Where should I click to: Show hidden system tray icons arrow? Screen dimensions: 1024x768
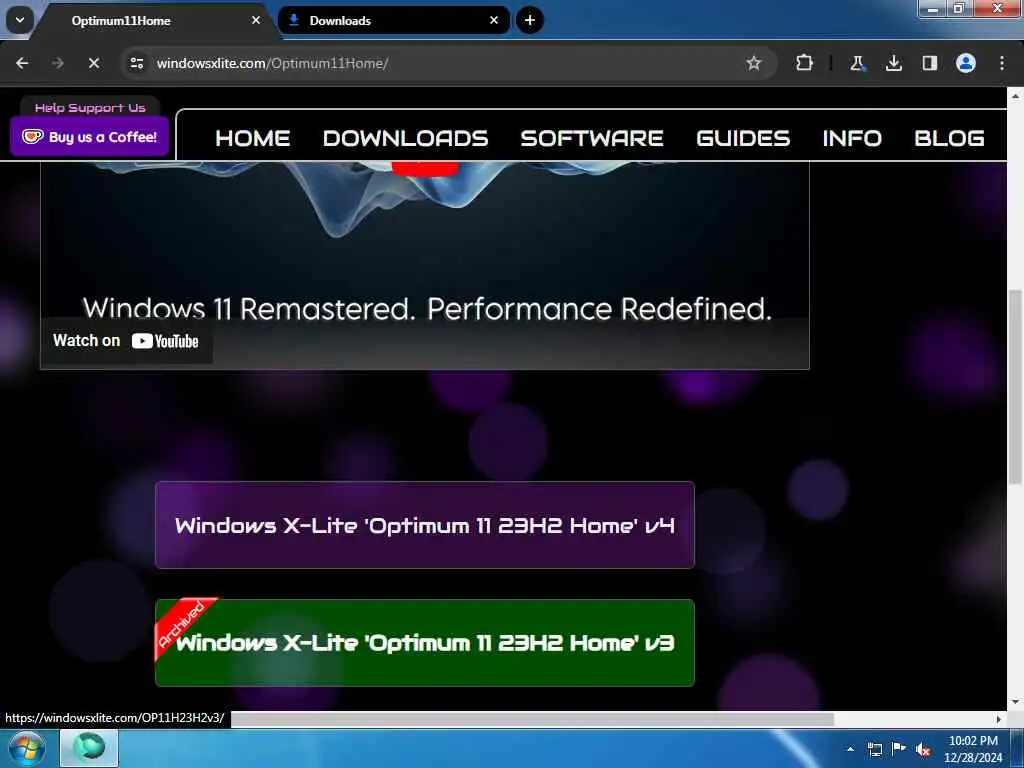(x=850, y=749)
